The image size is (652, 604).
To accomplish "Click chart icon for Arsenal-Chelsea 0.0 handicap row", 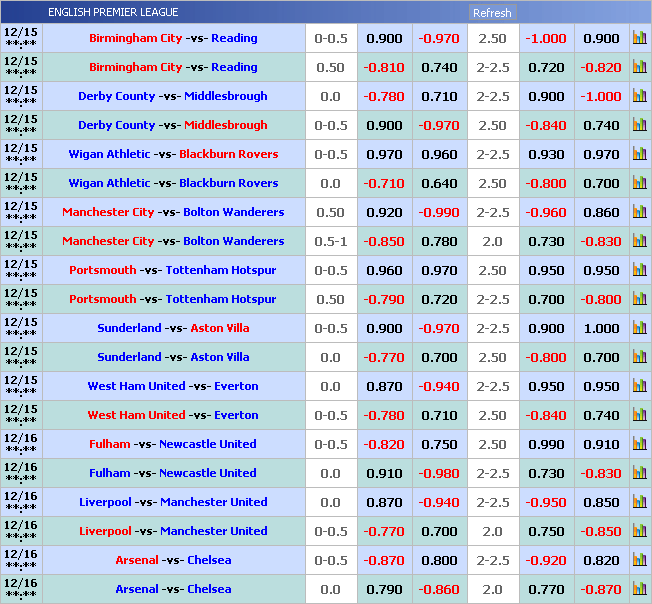I will (639, 590).
